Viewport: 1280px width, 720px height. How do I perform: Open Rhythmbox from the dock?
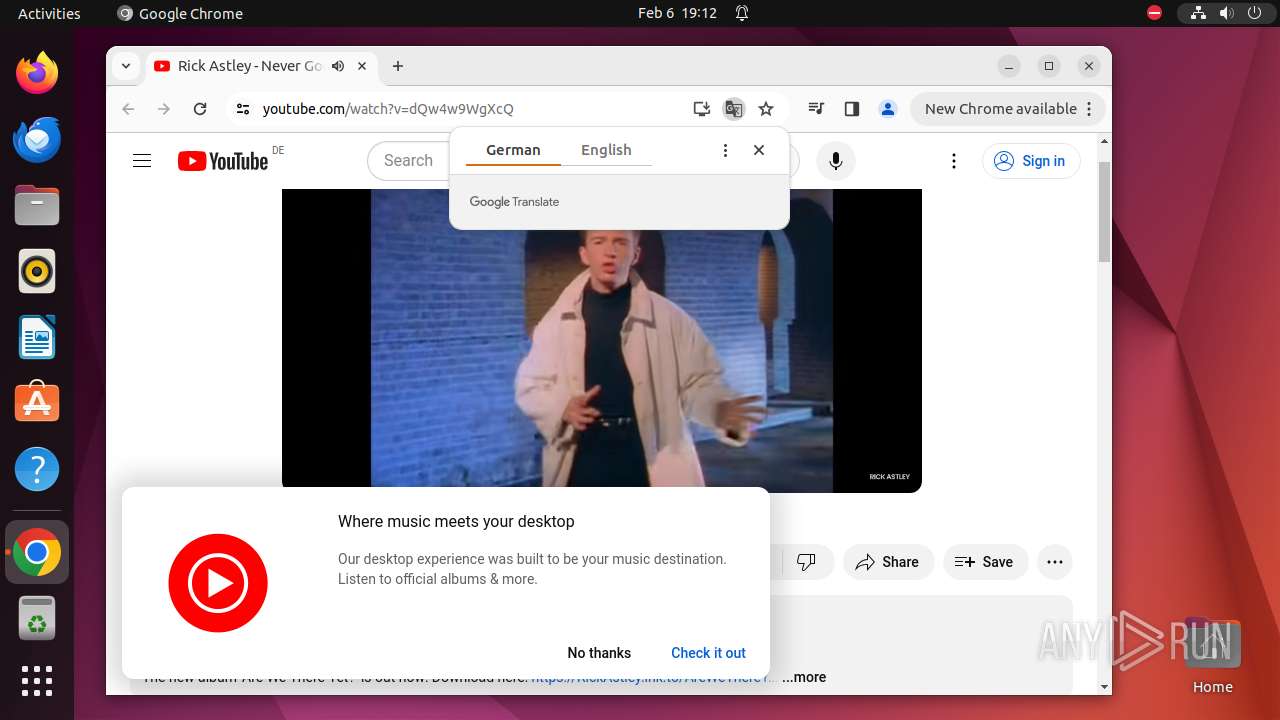pyautogui.click(x=37, y=271)
